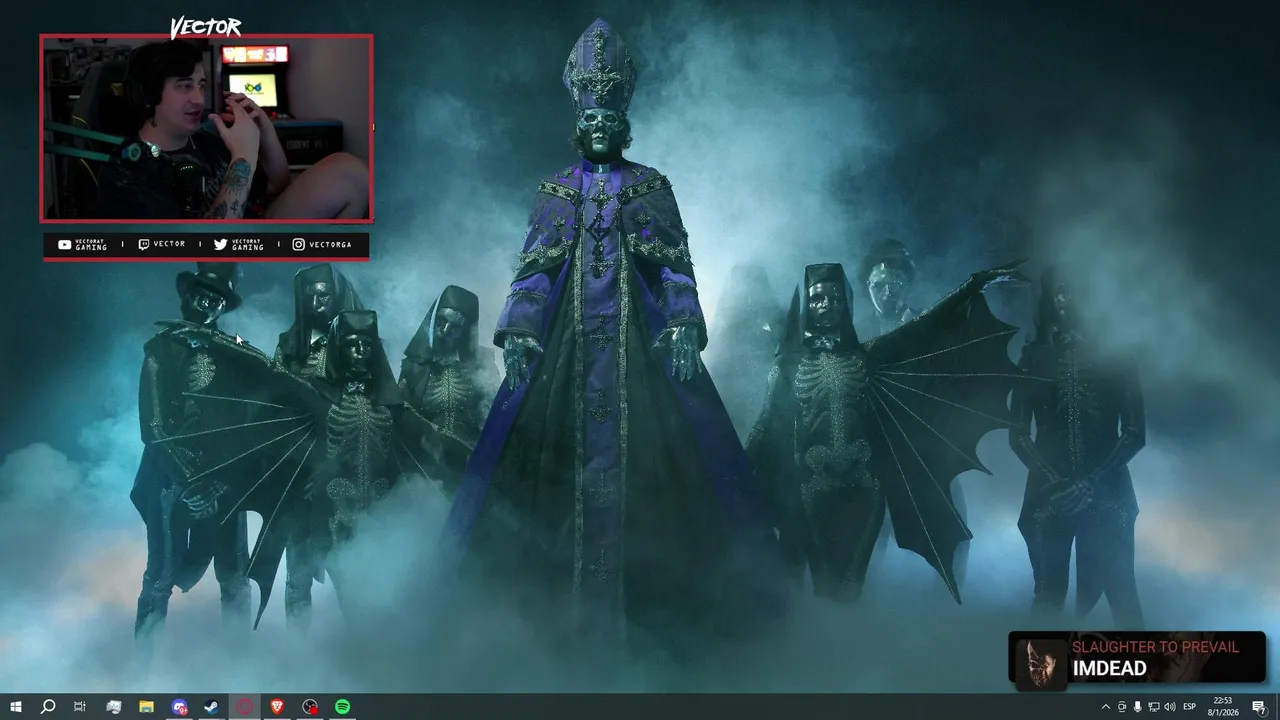This screenshot has width=1280, height=720.
Task: Open Discord from the taskbar
Action: click(179, 707)
